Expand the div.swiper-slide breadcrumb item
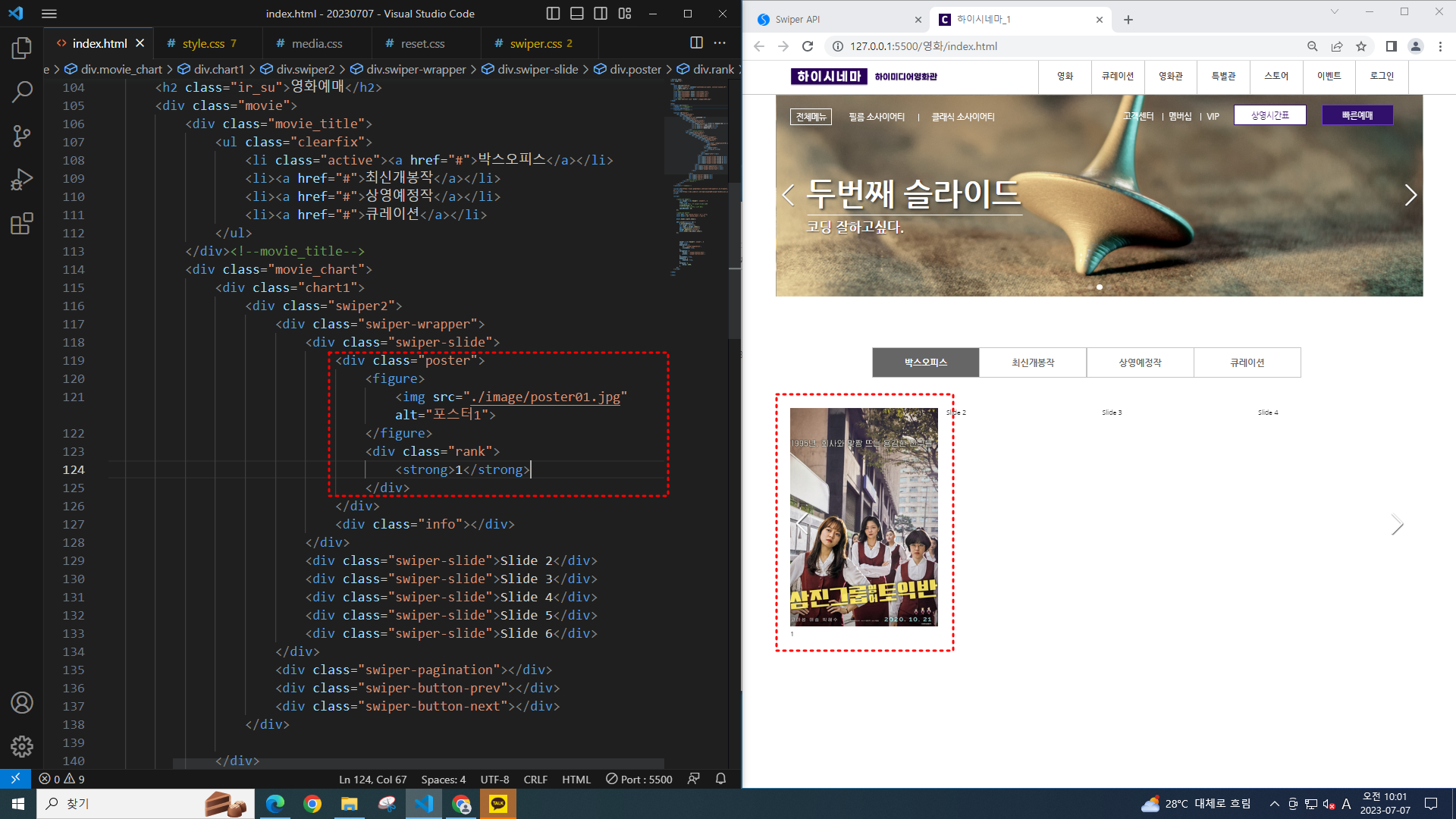This screenshot has height=819, width=1456. tap(538, 69)
